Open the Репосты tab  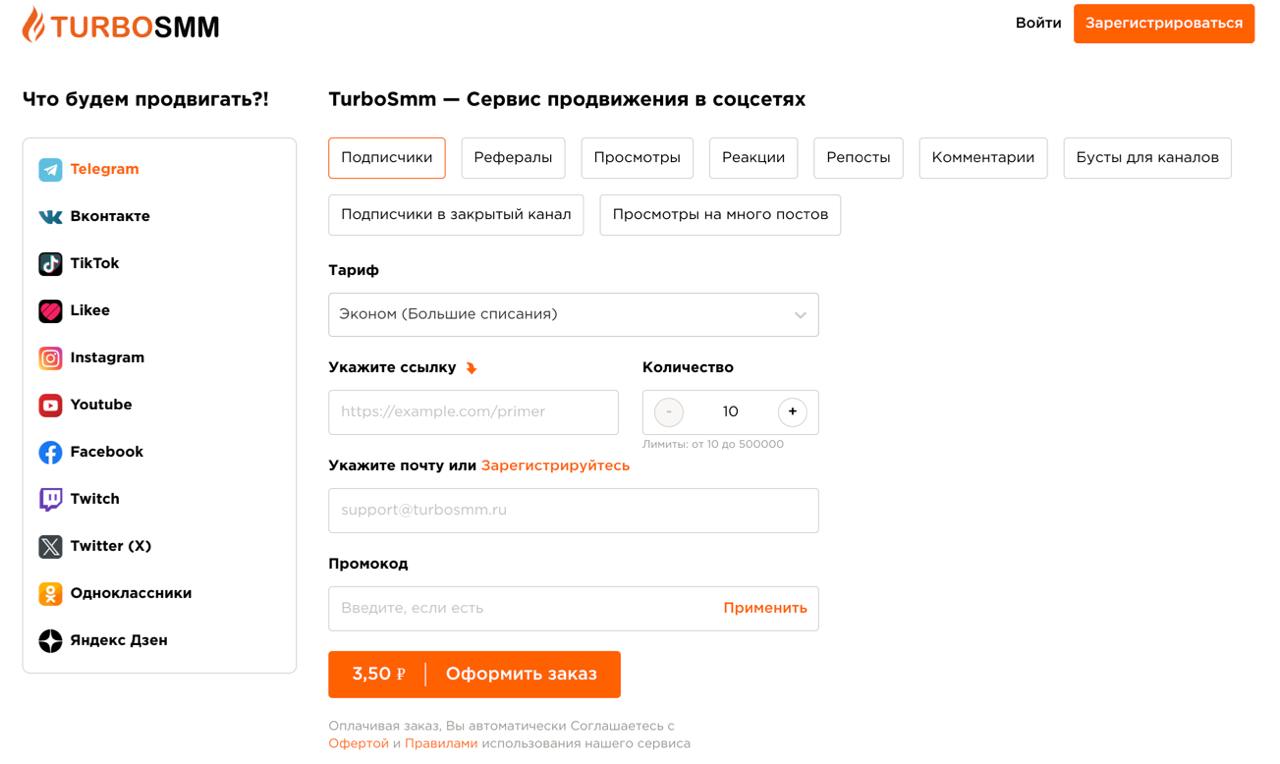pos(858,158)
